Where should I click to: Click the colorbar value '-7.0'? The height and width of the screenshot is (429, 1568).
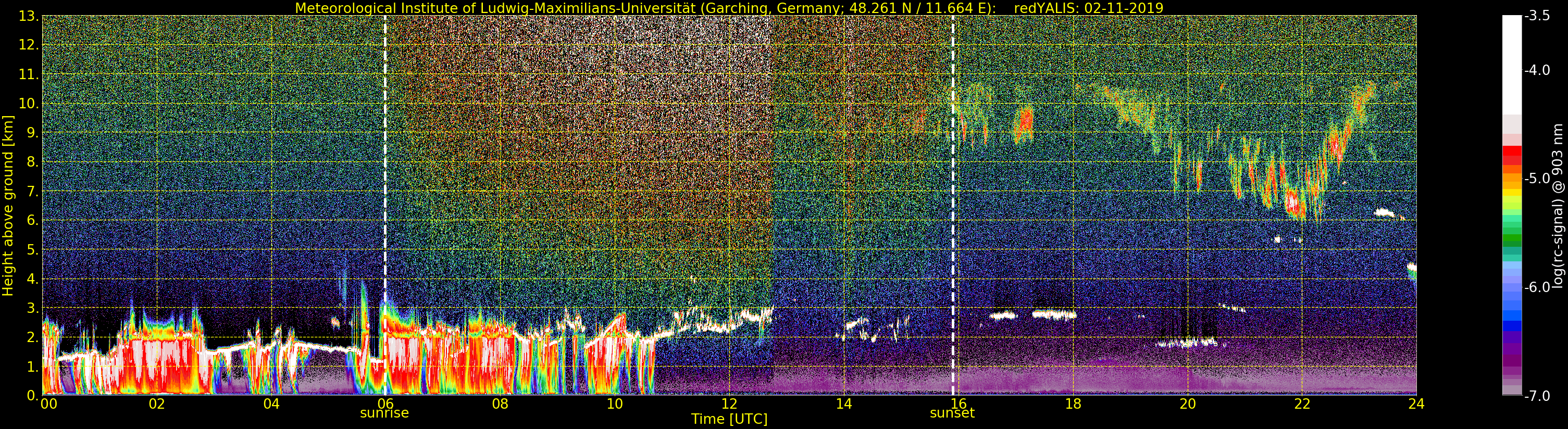point(1536,396)
